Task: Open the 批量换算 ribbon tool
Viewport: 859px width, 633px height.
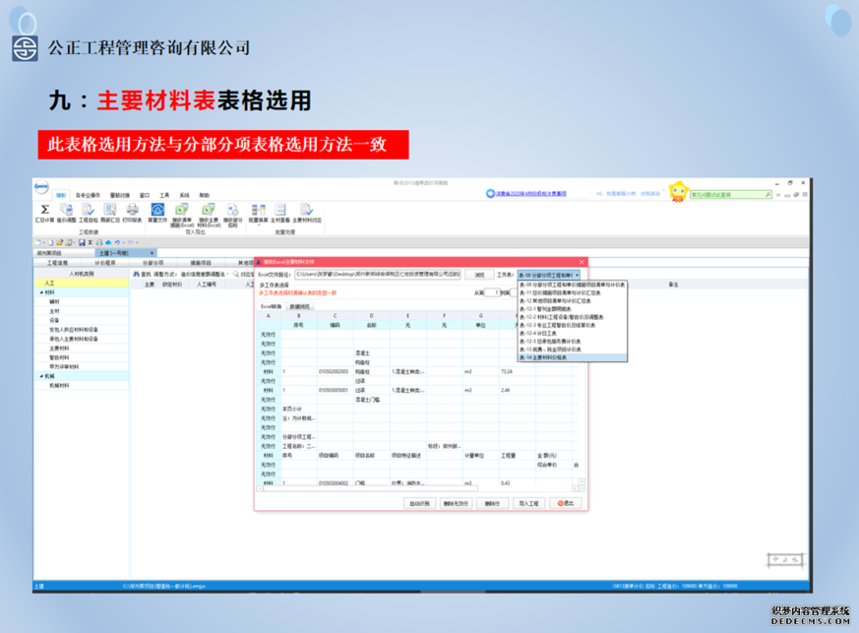Action: pos(258,213)
